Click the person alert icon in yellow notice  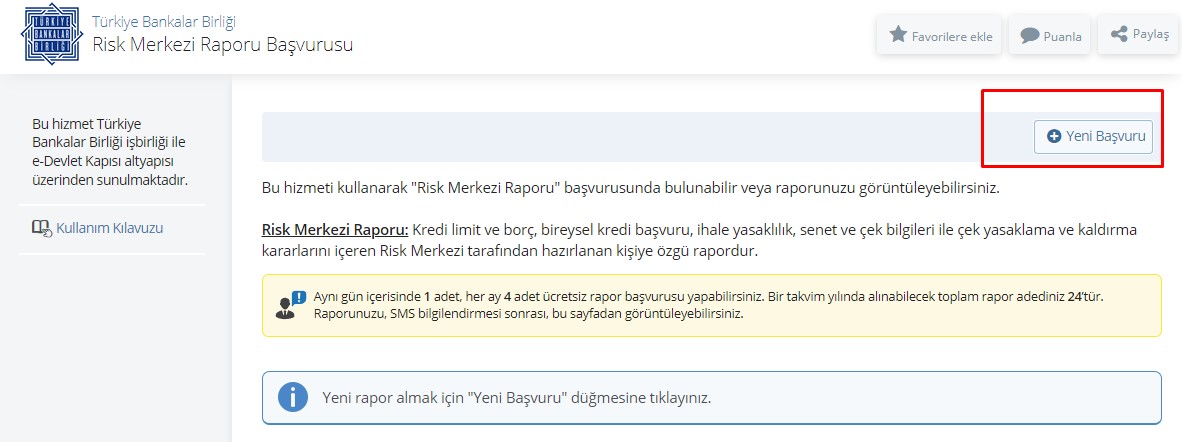tap(290, 305)
